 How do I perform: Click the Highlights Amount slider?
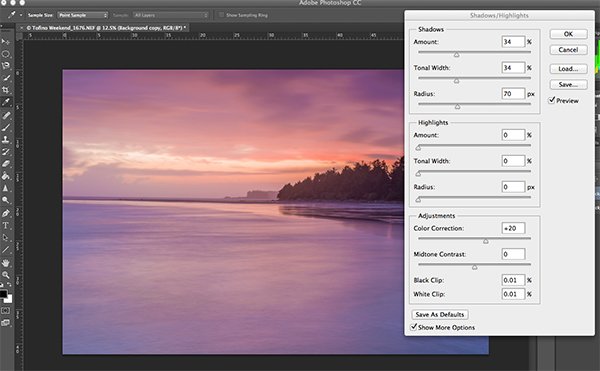point(474,146)
